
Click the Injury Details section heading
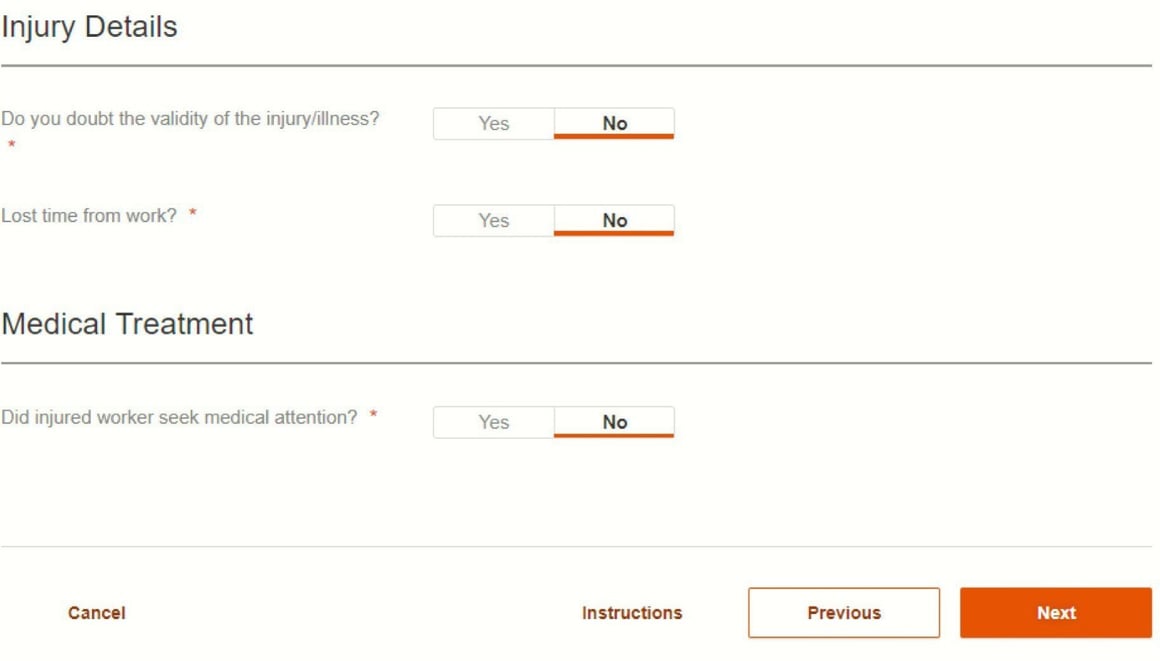click(90, 27)
